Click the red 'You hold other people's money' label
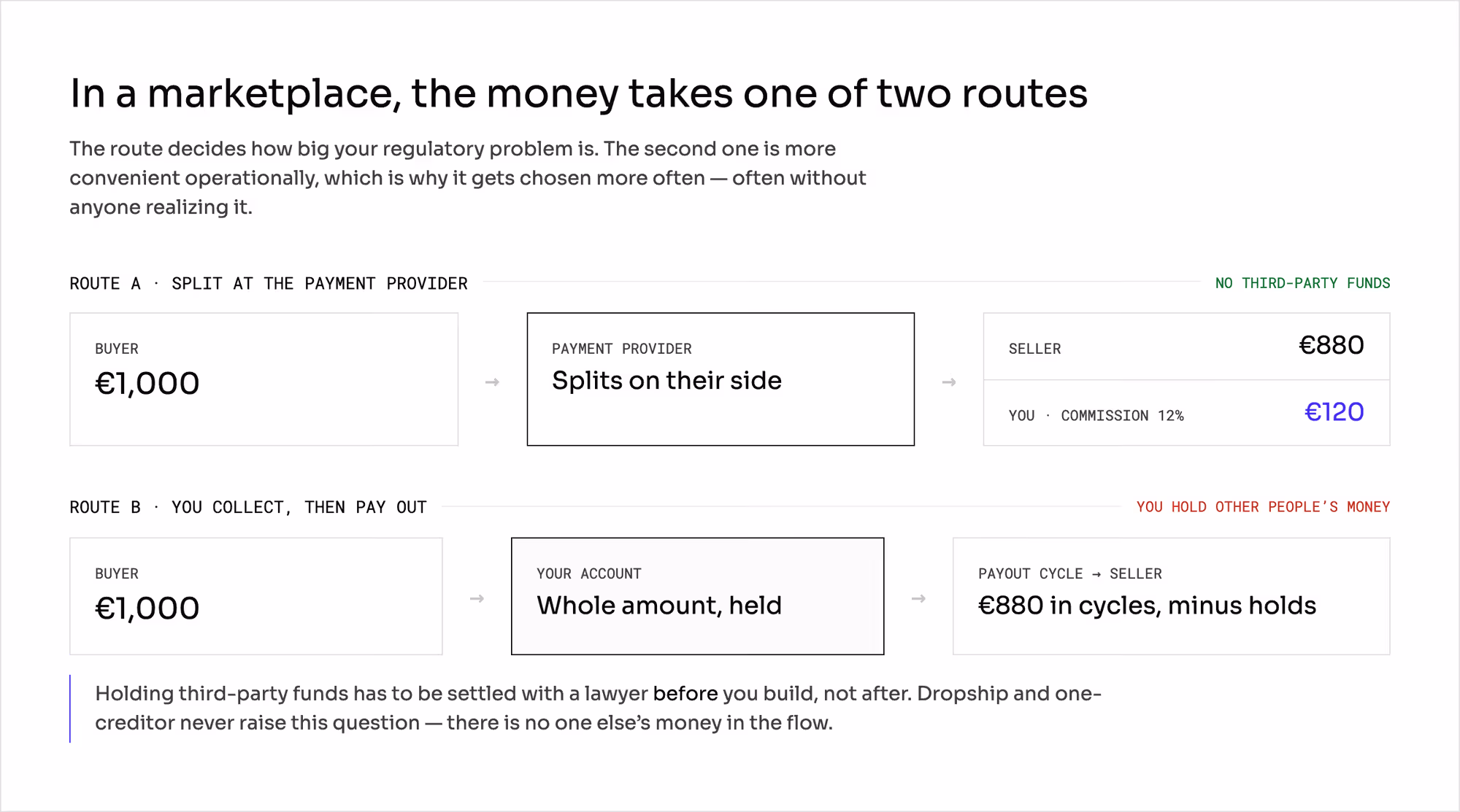Viewport: 1460px width, 812px height. coord(1263,507)
